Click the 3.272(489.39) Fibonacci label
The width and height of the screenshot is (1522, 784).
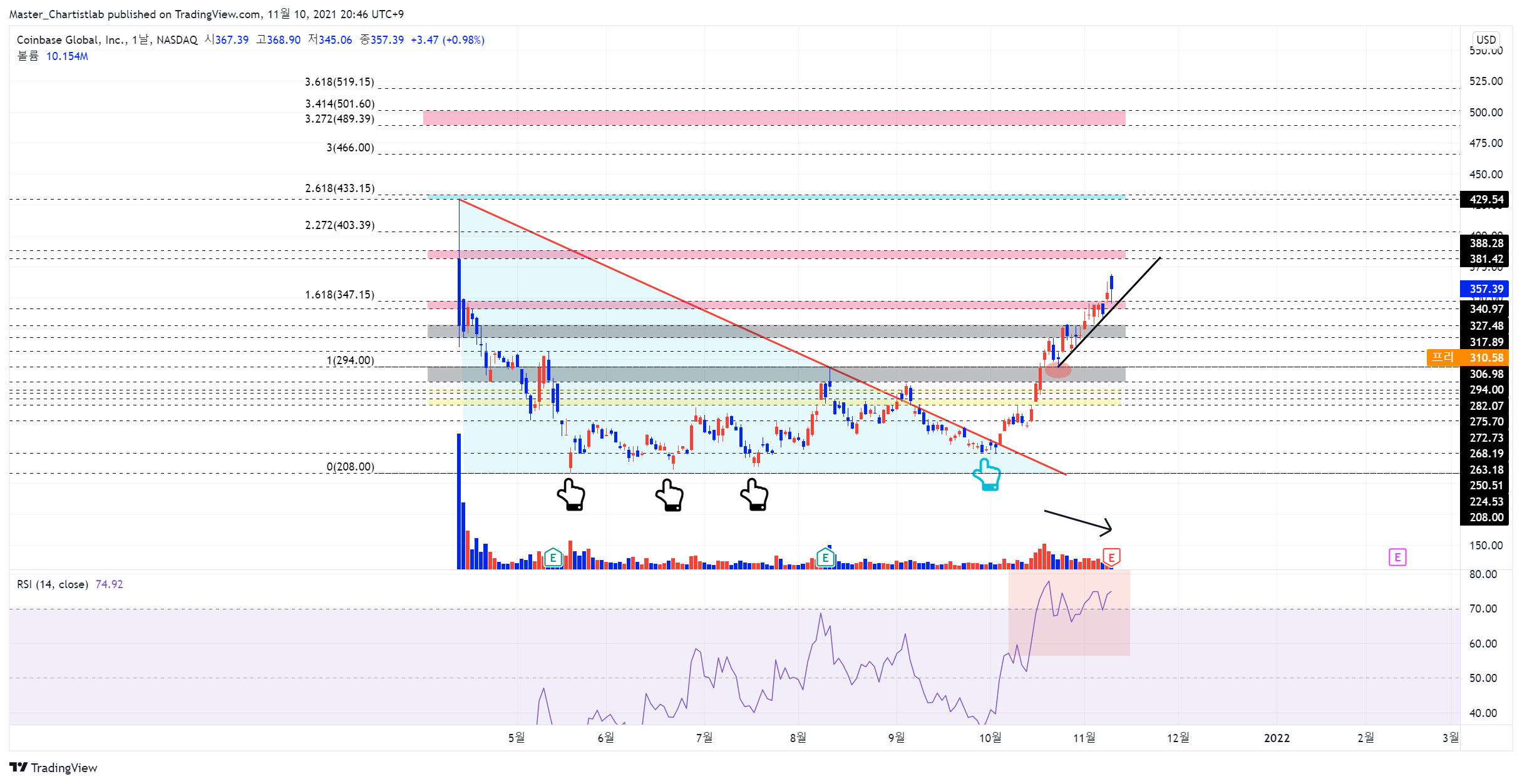click(339, 119)
